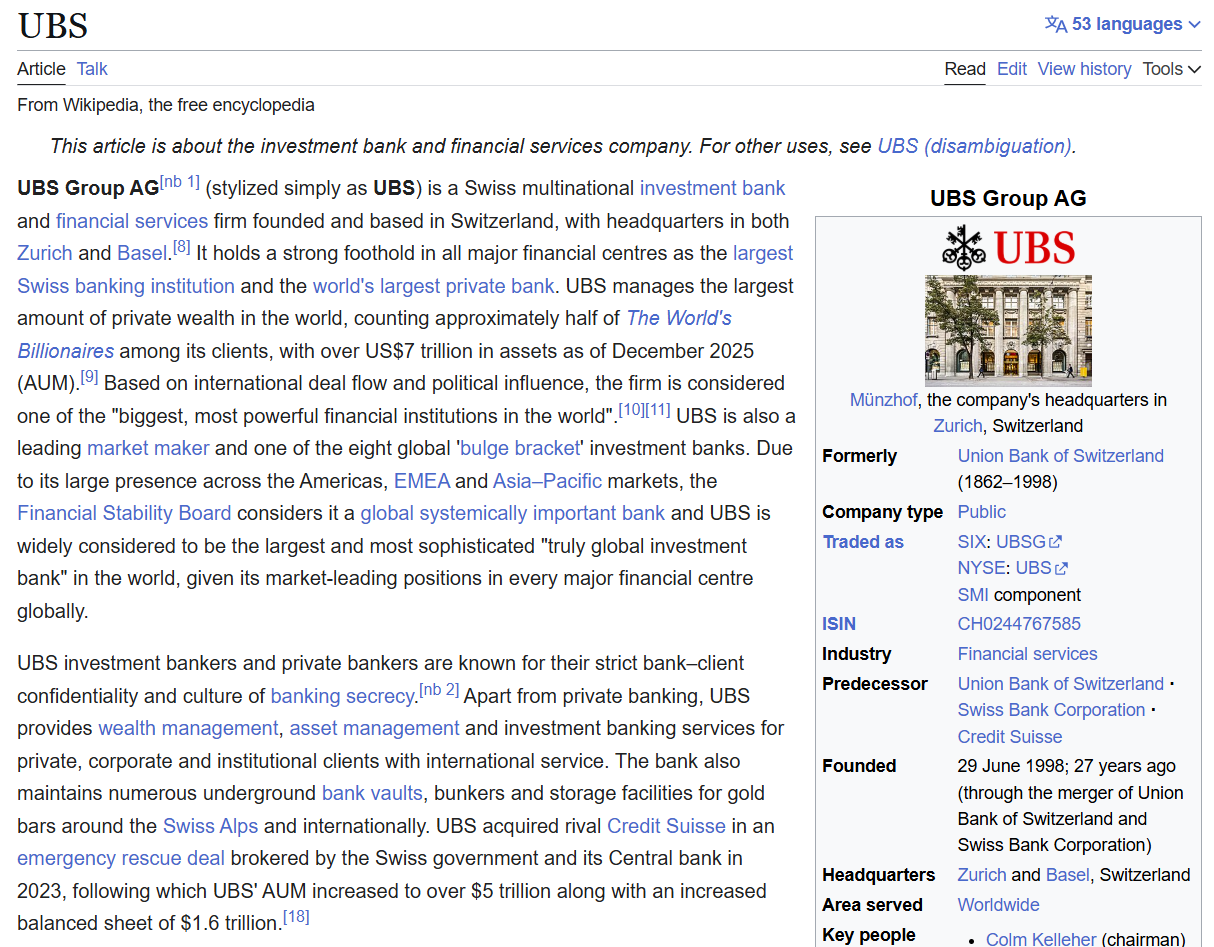The image size is (1214, 947).
Task: Switch to the Talk tab
Action: [x=92, y=69]
